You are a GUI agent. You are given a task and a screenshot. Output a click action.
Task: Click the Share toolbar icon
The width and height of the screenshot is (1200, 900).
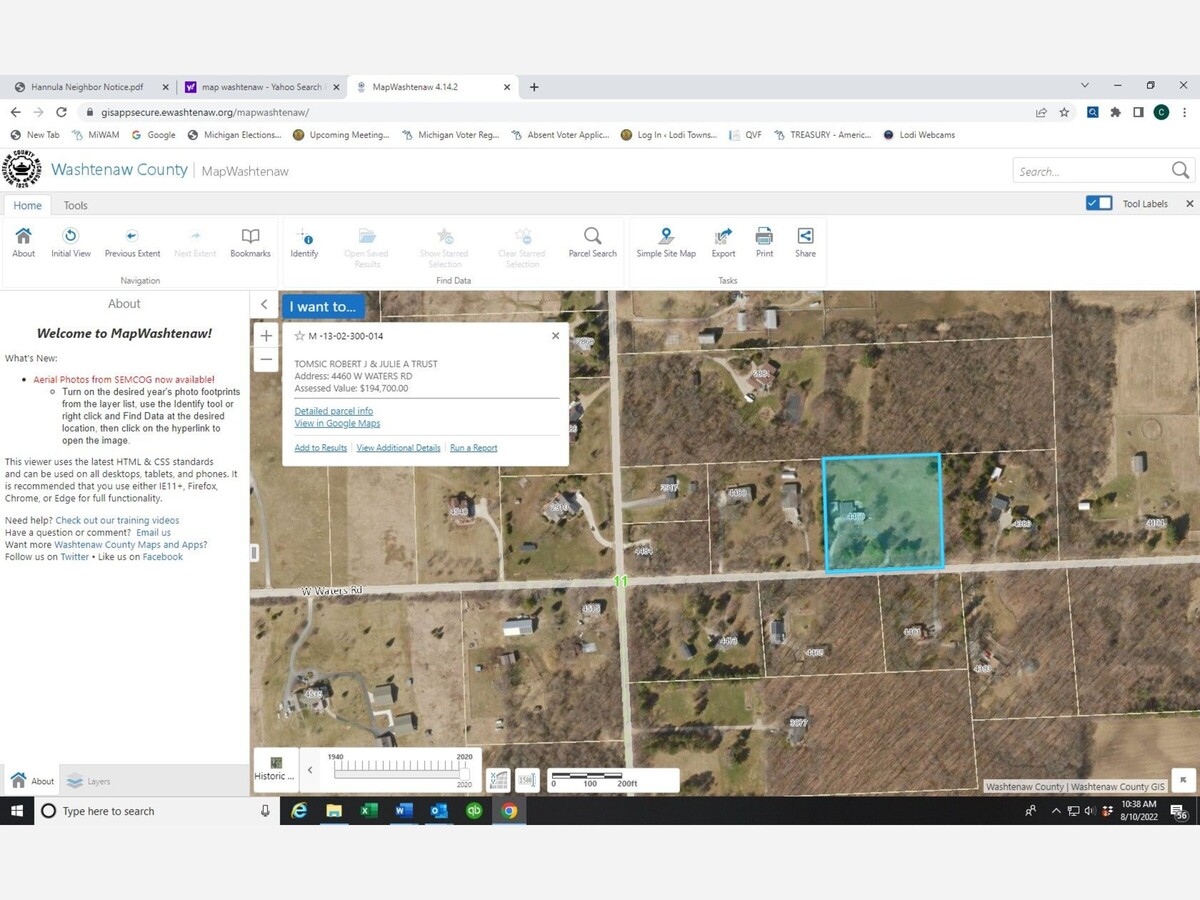coord(805,238)
